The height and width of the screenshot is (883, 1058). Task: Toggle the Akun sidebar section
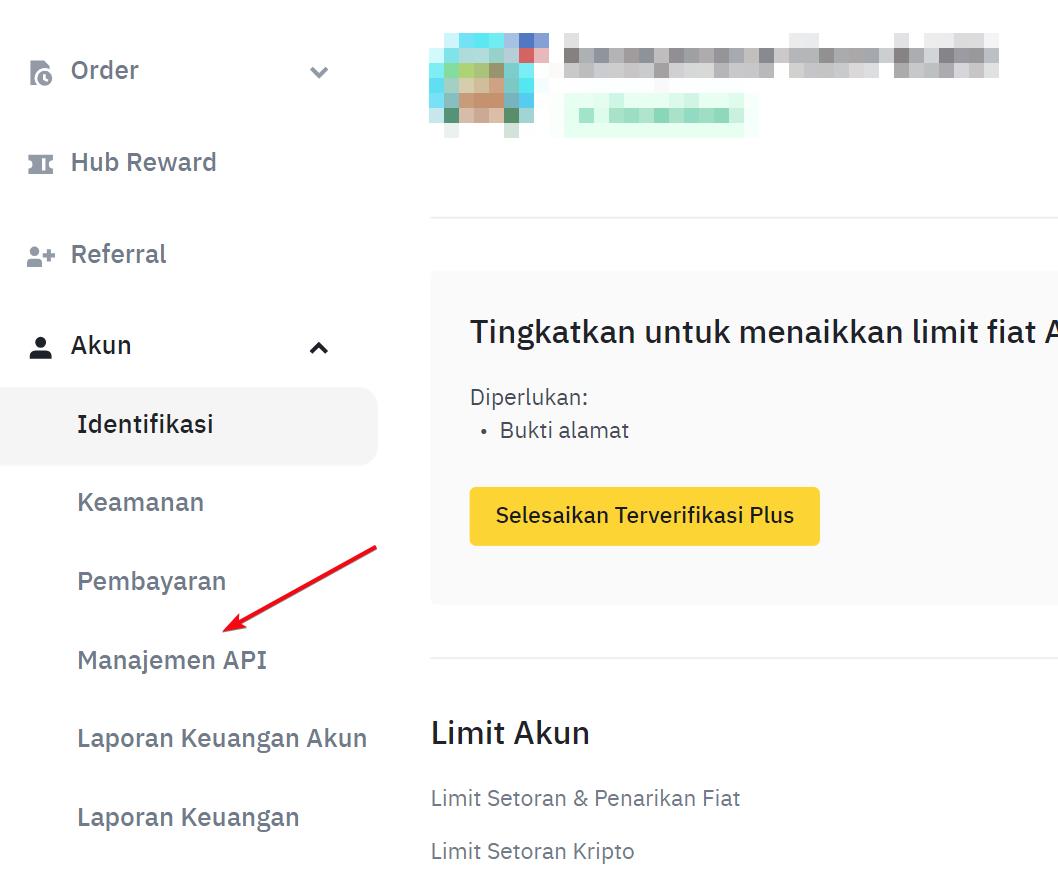pos(179,346)
